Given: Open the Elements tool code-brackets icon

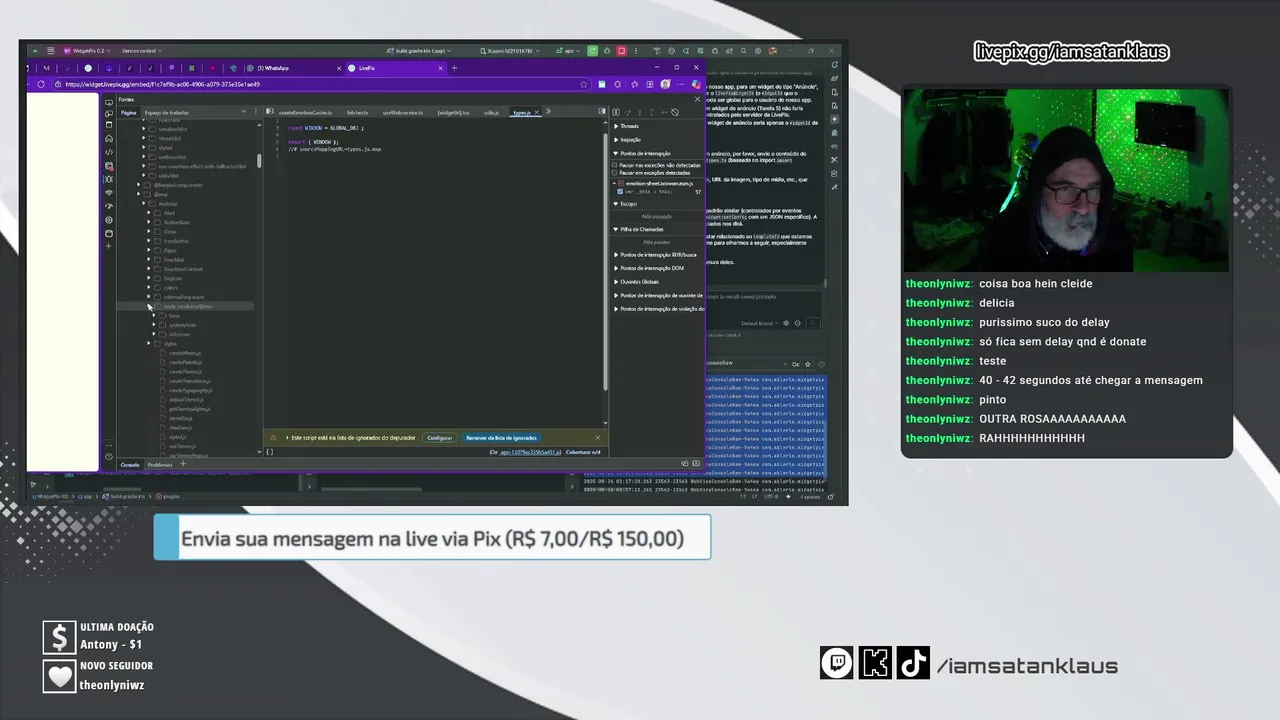Looking at the screenshot, I should pyautogui.click(x=109, y=152).
